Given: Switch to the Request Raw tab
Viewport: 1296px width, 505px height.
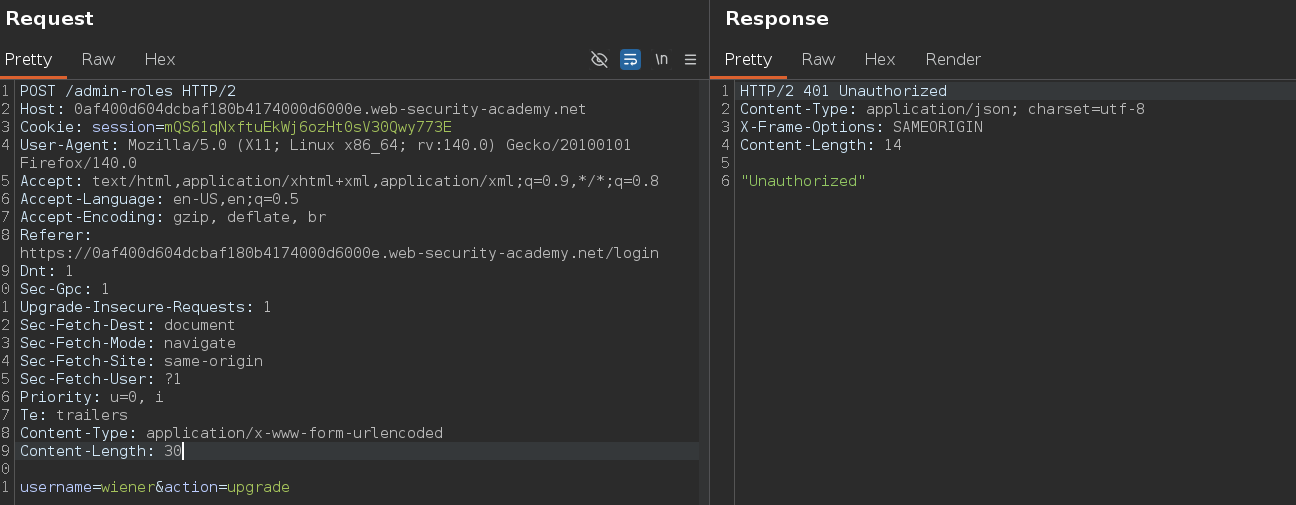Looking at the screenshot, I should point(99,59).
